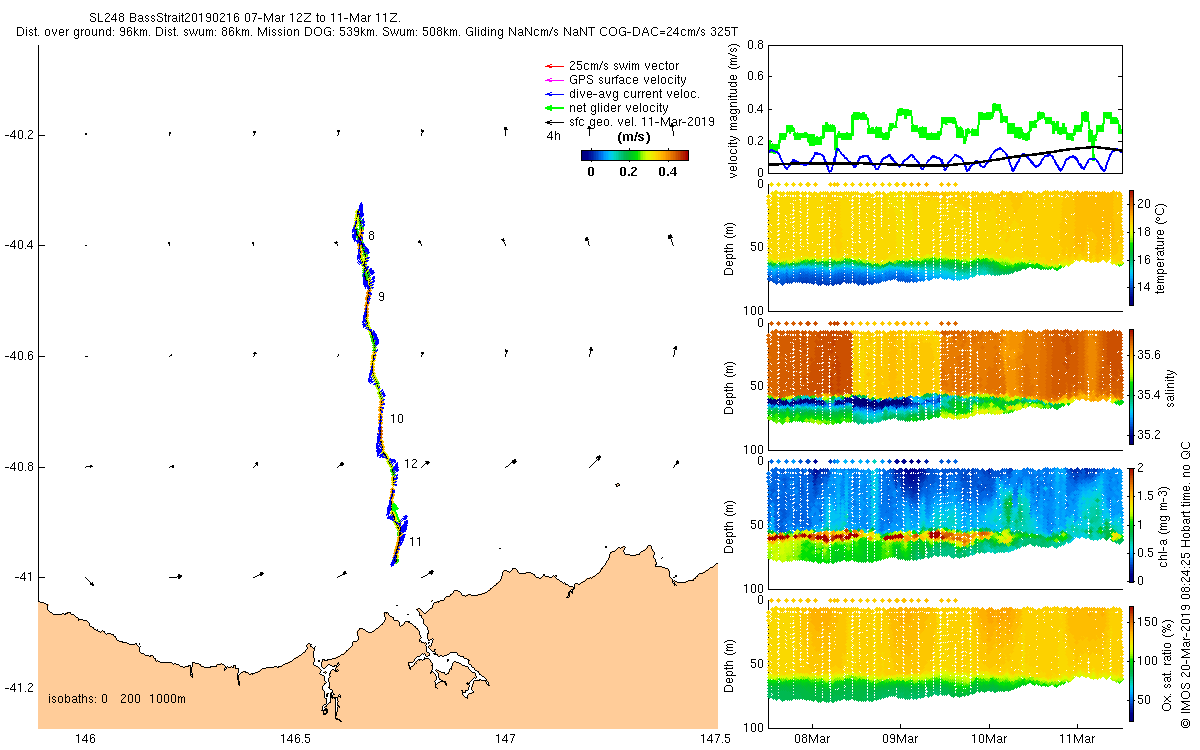Click the oxygen saturation depth section plot
The width and height of the screenshot is (1200, 750).
click(944, 654)
